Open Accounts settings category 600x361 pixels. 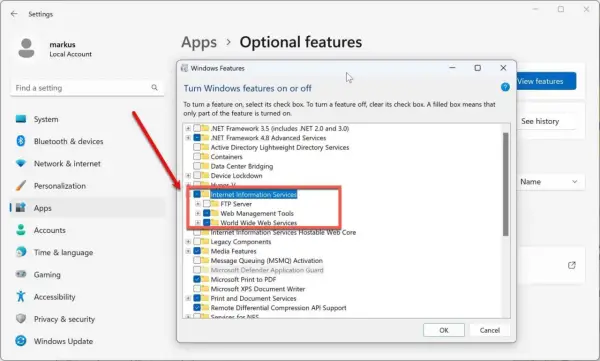(87, 230)
